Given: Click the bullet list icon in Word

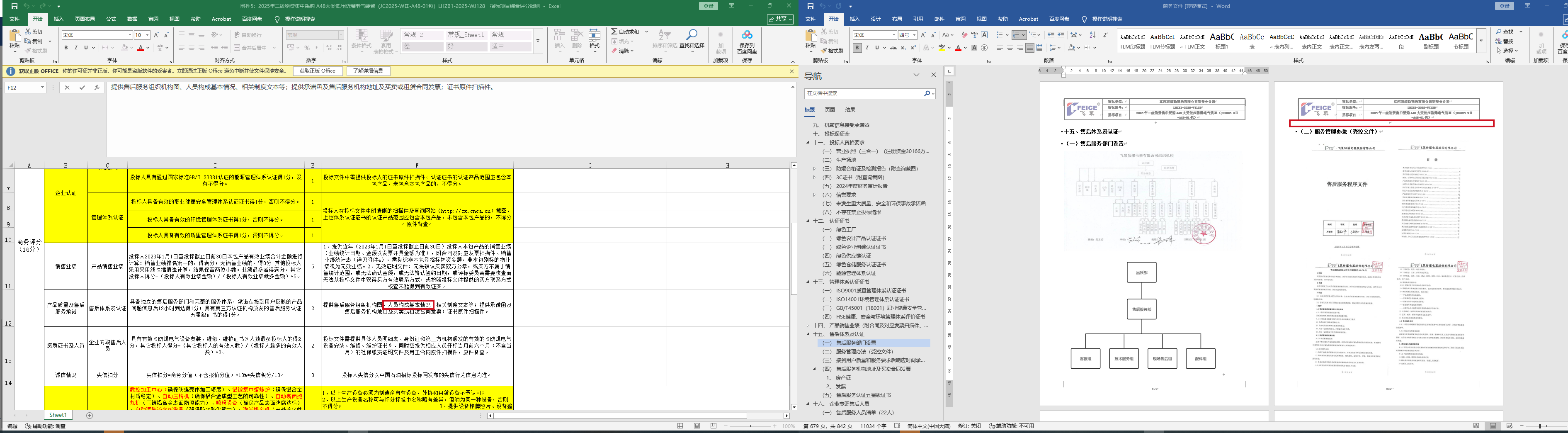Looking at the screenshot, I should (x=1001, y=35).
